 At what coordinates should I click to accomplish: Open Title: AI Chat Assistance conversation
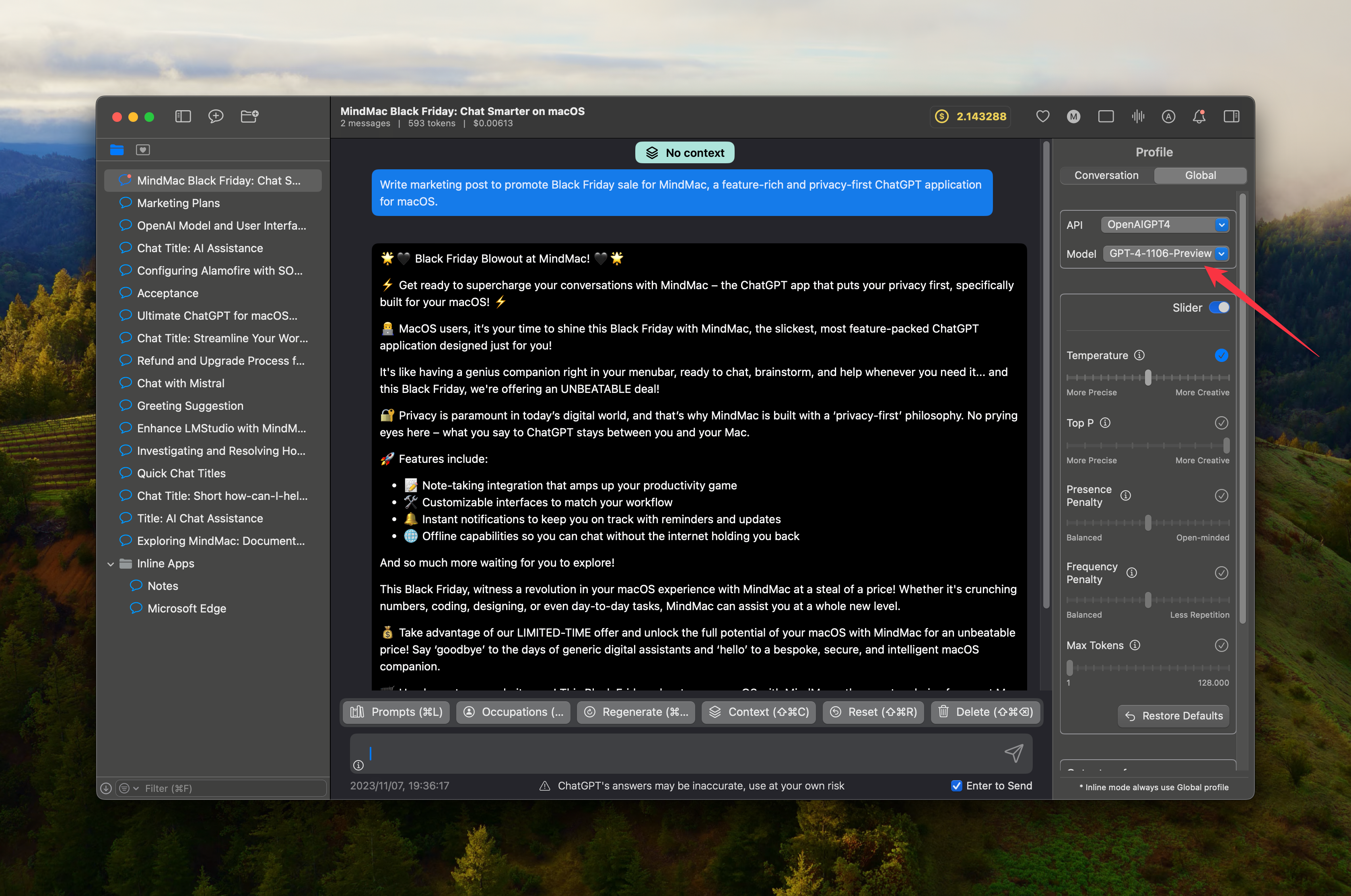pos(212,518)
